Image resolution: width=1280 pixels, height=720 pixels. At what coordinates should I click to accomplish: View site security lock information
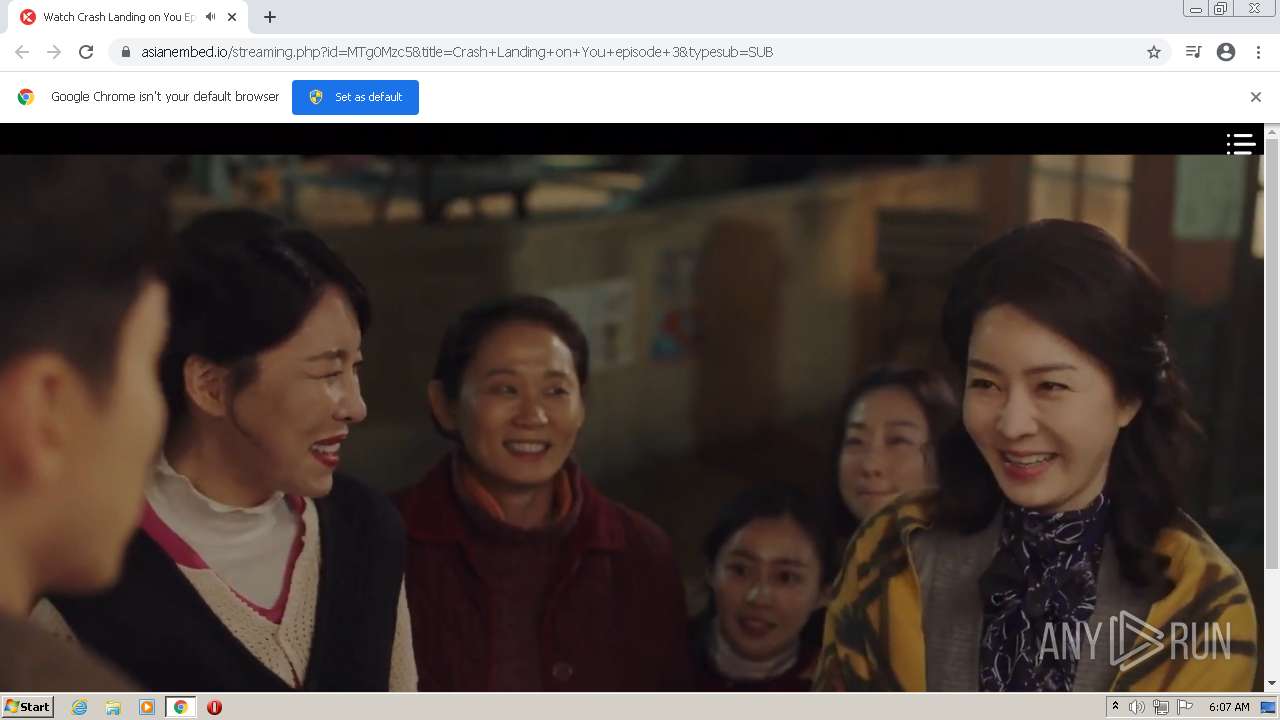(x=125, y=52)
